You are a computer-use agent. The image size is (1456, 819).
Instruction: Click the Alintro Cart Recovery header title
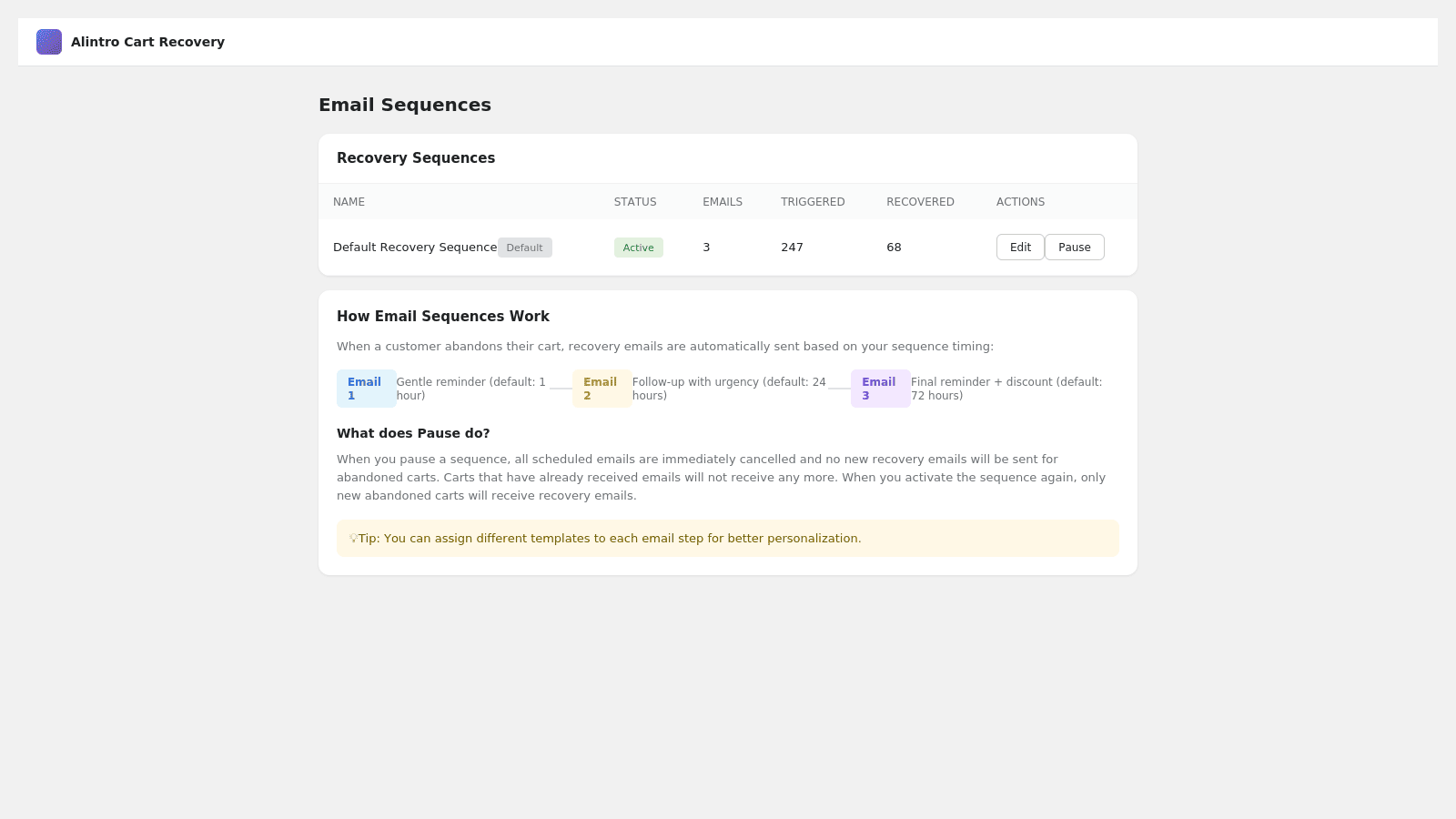(x=147, y=41)
